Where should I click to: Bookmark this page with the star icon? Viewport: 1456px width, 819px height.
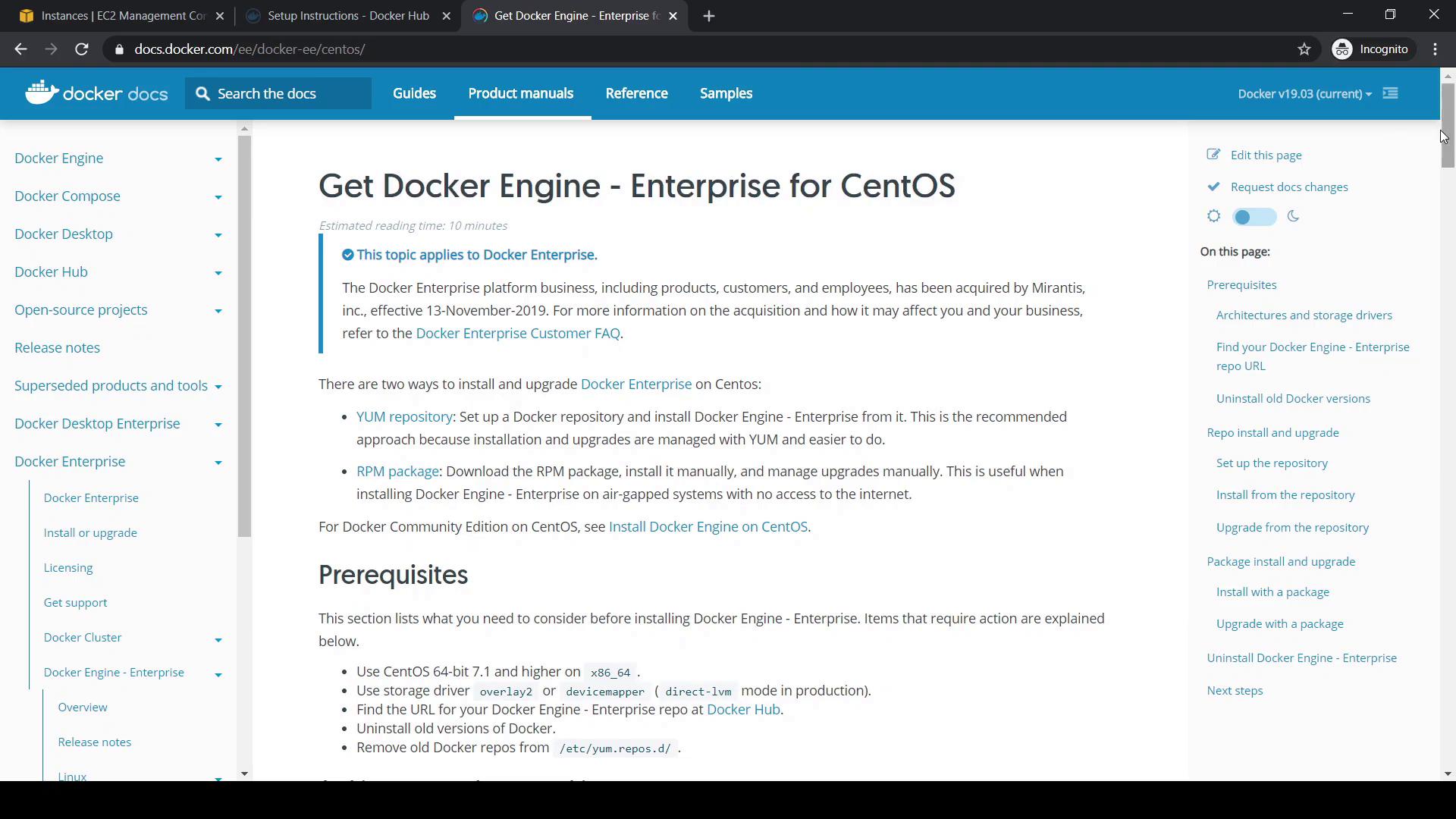pos(1304,49)
